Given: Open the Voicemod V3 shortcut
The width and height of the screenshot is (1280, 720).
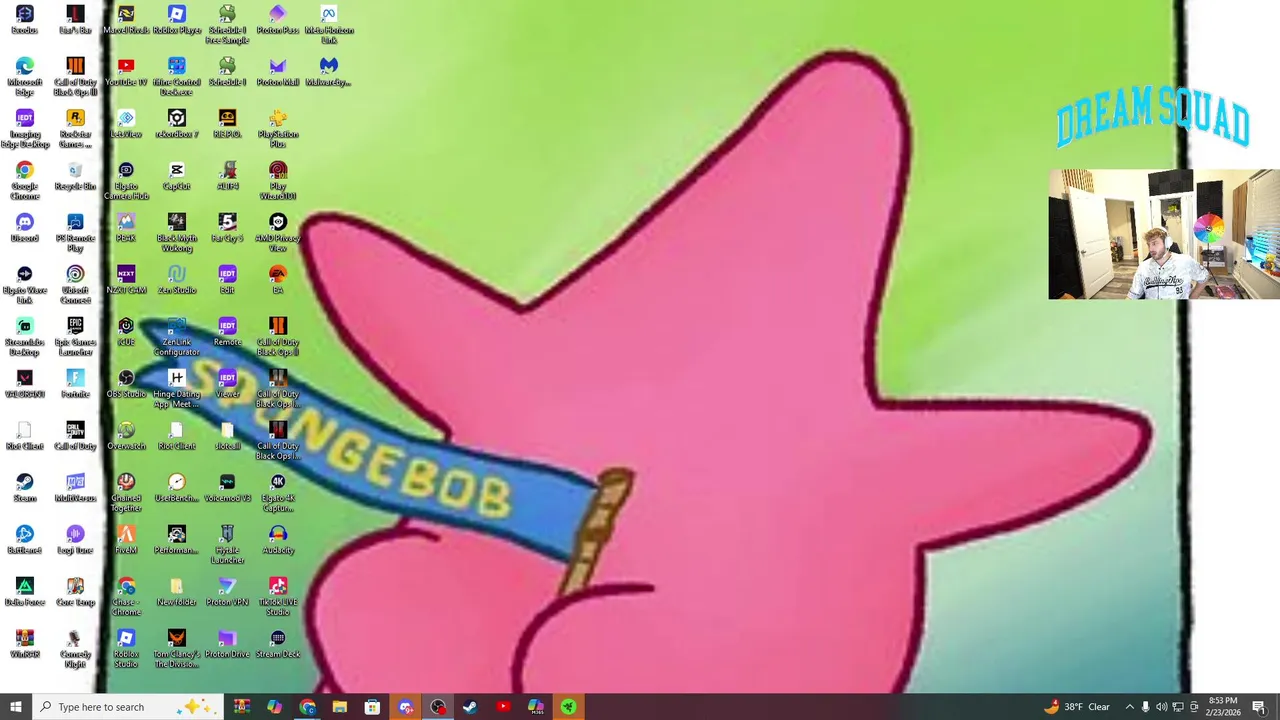Looking at the screenshot, I should pyautogui.click(x=227, y=488).
